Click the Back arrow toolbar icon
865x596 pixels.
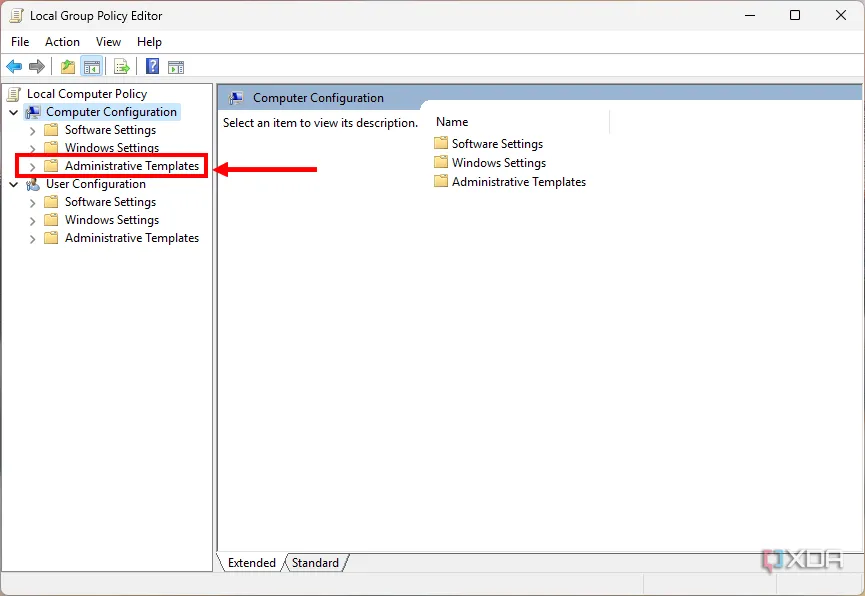14,67
